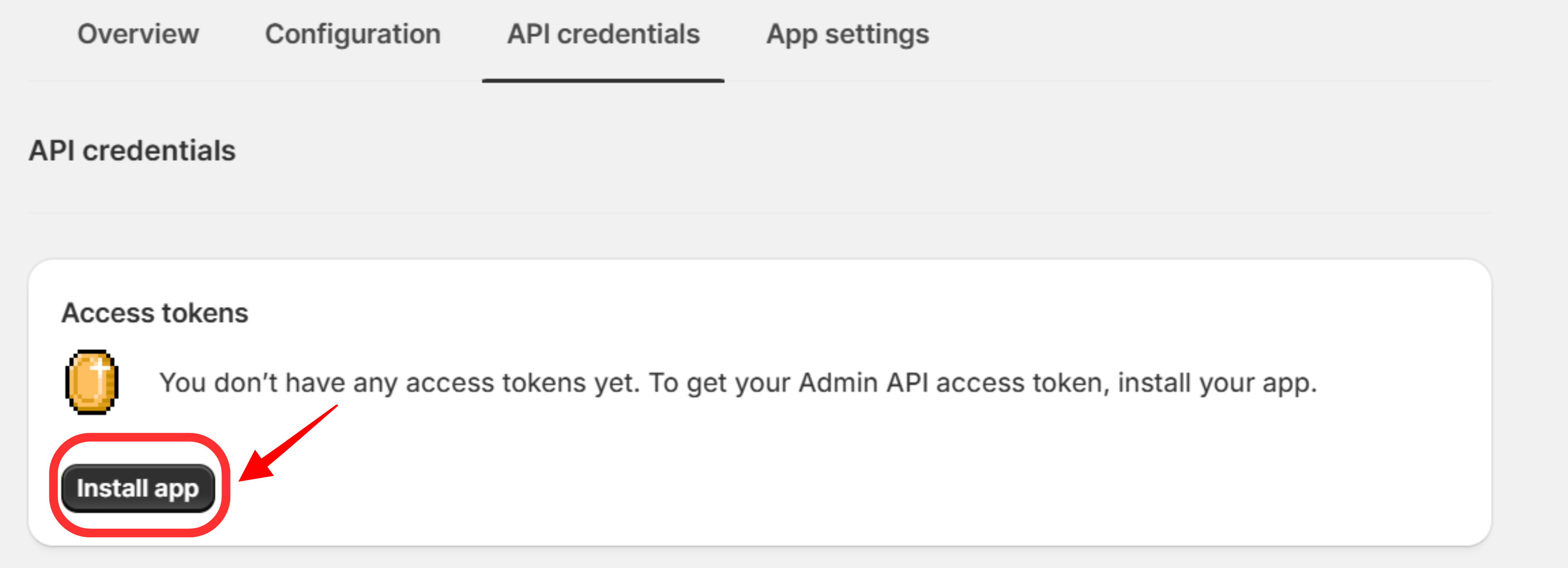Click the divider below API credentials heading
This screenshot has width=1568, height=568.
pyautogui.click(x=784, y=214)
